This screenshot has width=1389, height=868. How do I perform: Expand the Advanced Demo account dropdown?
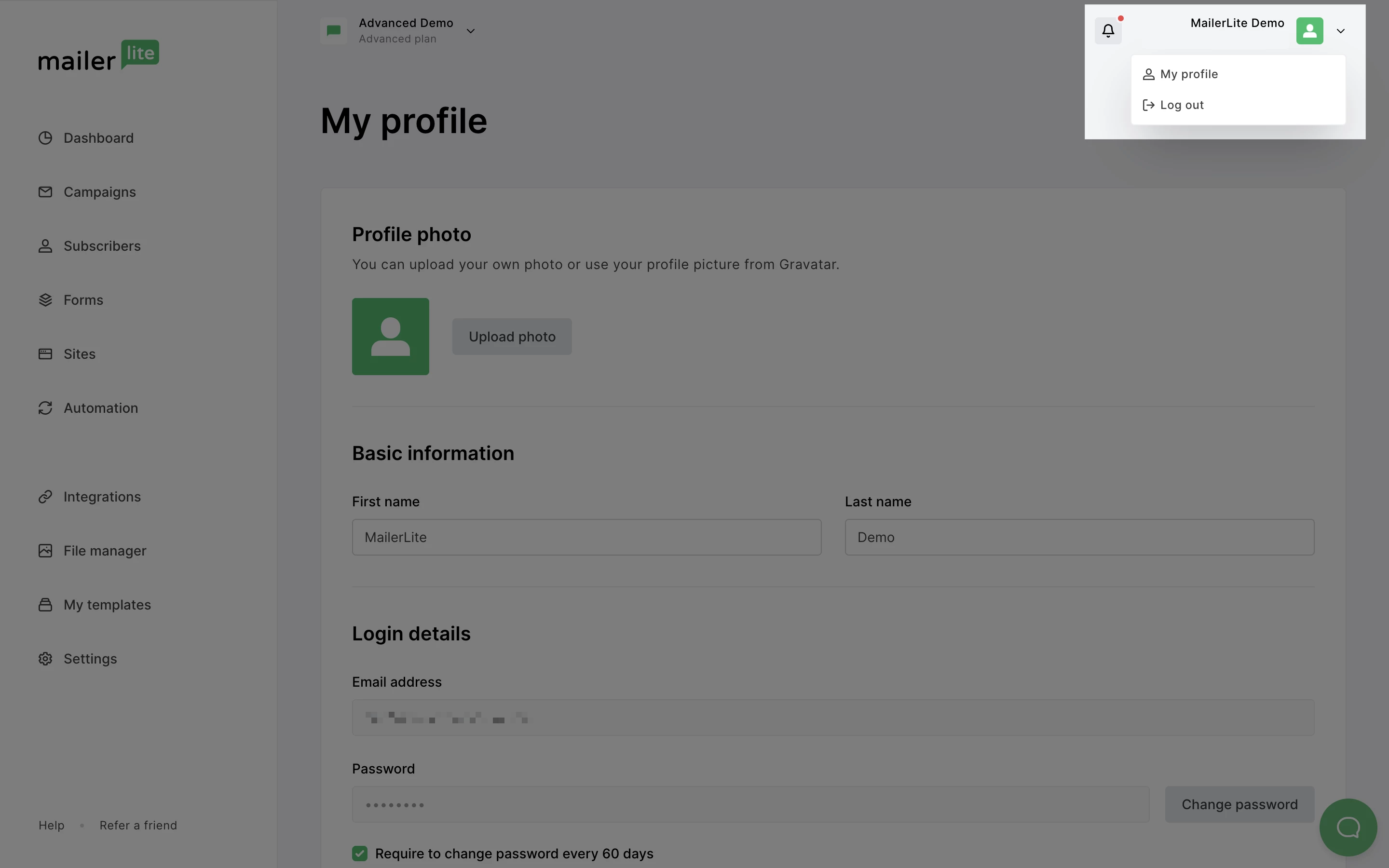tap(470, 31)
